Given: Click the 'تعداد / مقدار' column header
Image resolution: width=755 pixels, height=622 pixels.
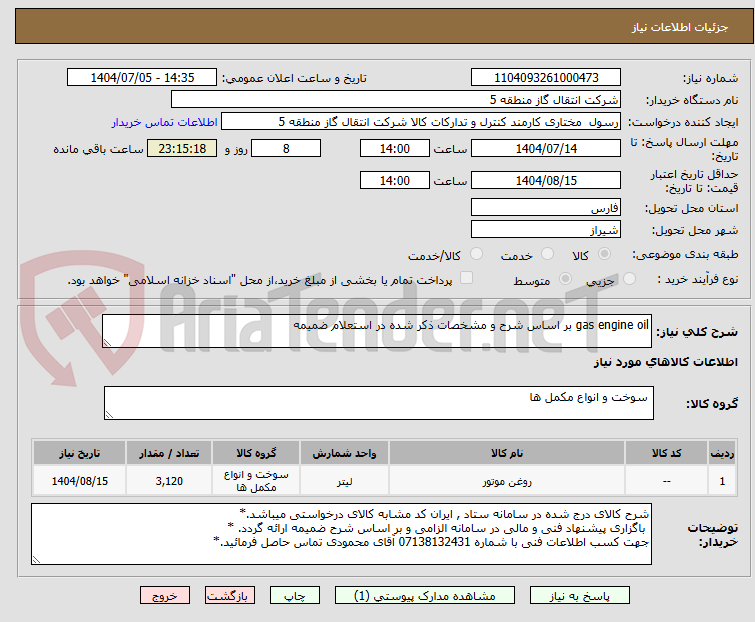Looking at the screenshot, I should pyautogui.click(x=169, y=453).
